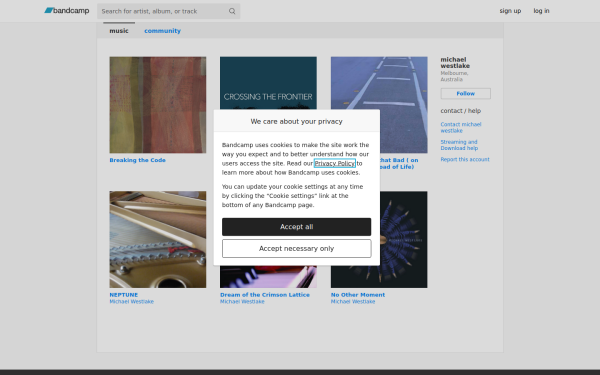
Task: Click the Melbourne, Australia location text
Action: pyautogui.click(x=455, y=76)
